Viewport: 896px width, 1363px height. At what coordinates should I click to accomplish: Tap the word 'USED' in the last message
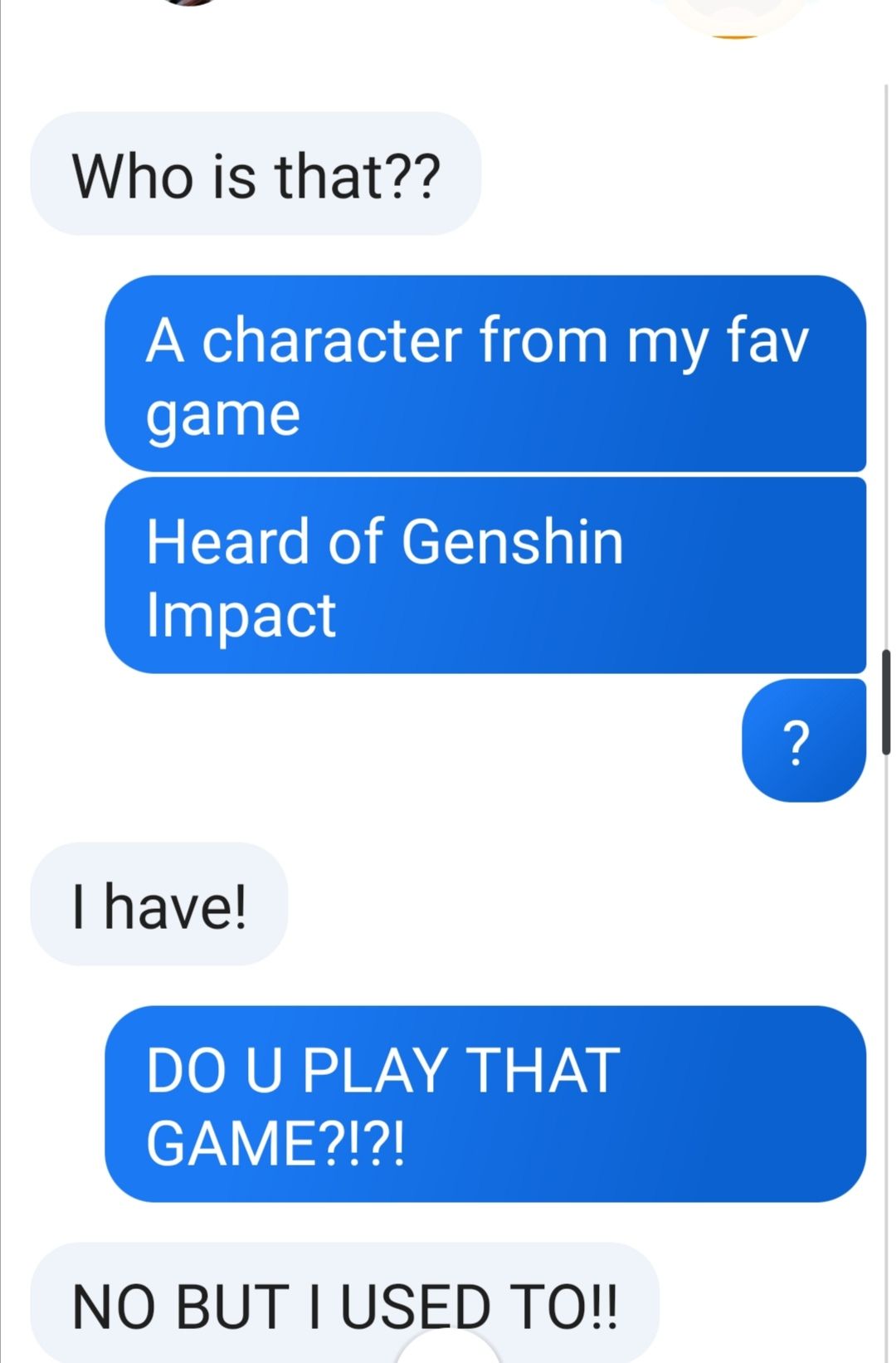coord(416,1306)
